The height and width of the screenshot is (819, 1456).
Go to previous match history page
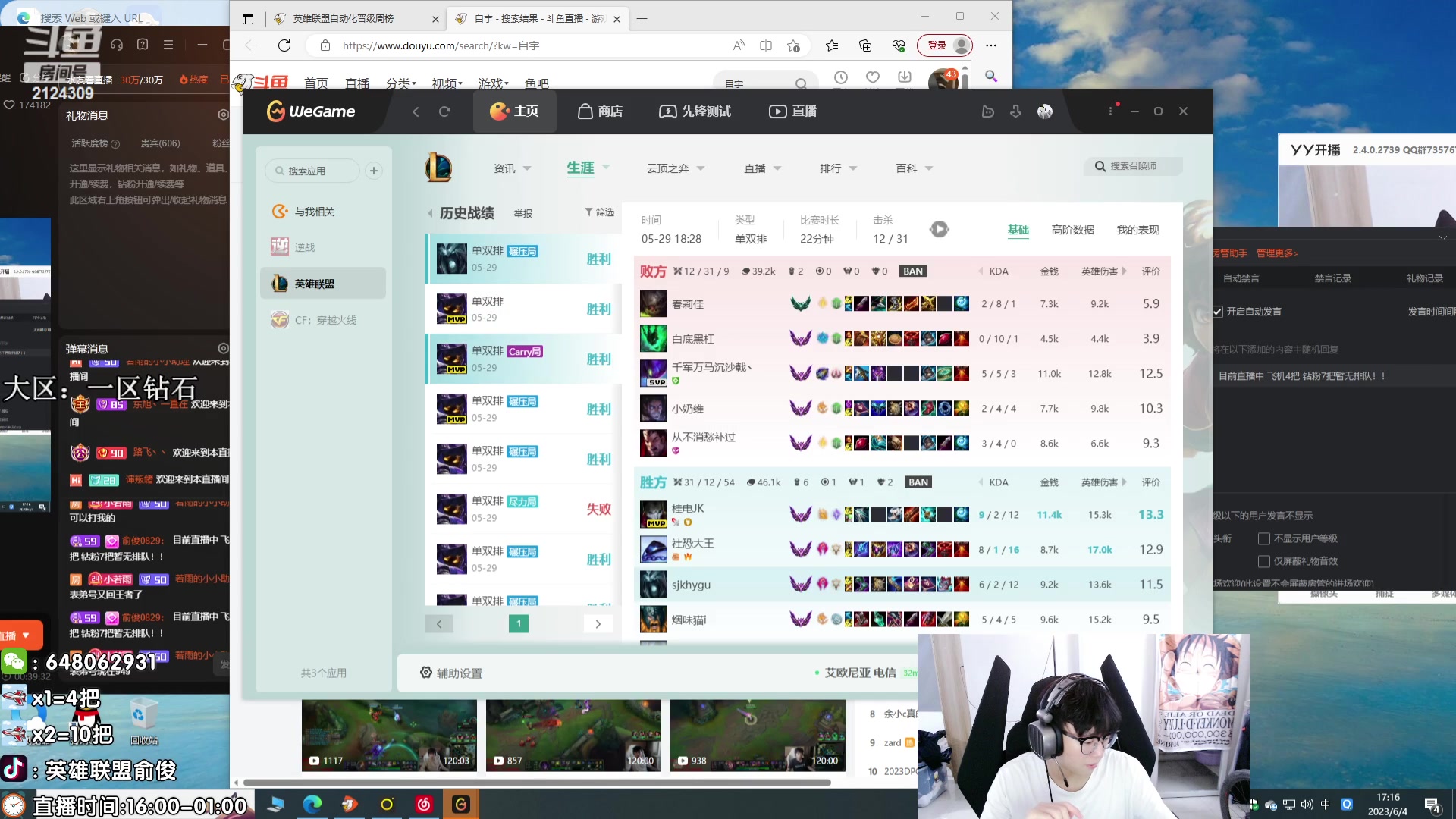(x=439, y=623)
